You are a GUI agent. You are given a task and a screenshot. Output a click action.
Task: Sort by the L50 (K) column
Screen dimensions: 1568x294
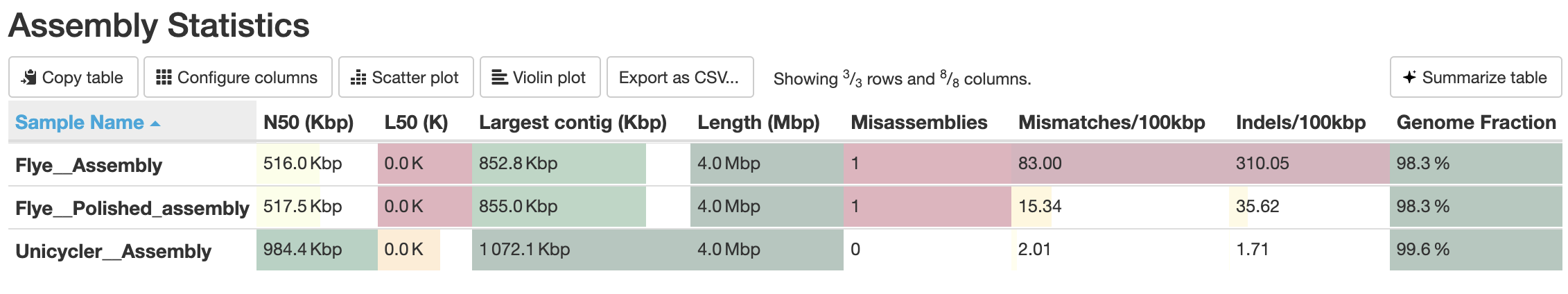click(416, 123)
